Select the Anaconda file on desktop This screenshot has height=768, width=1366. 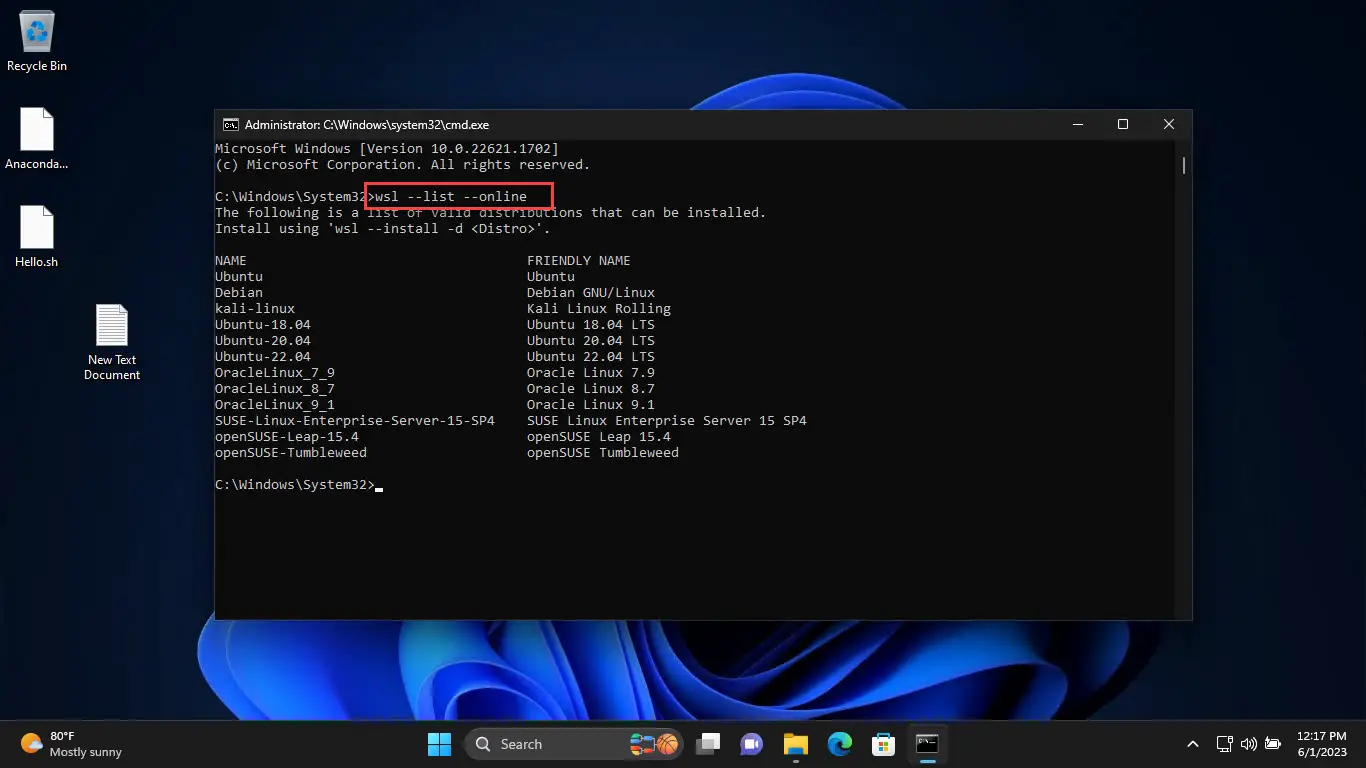click(37, 139)
